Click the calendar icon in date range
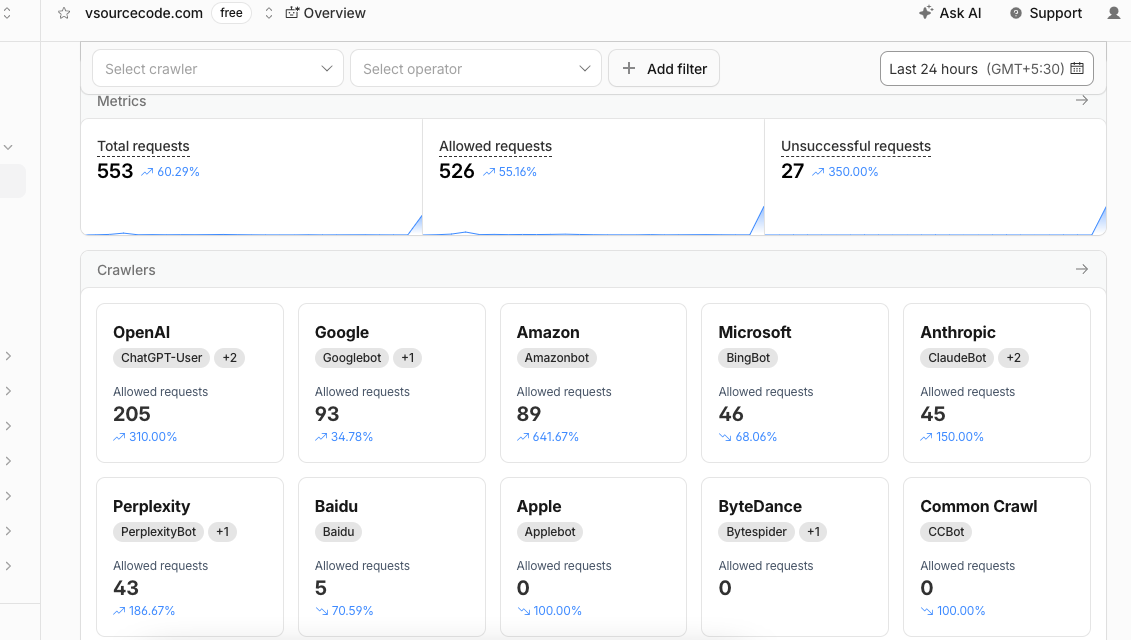 coord(1077,69)
